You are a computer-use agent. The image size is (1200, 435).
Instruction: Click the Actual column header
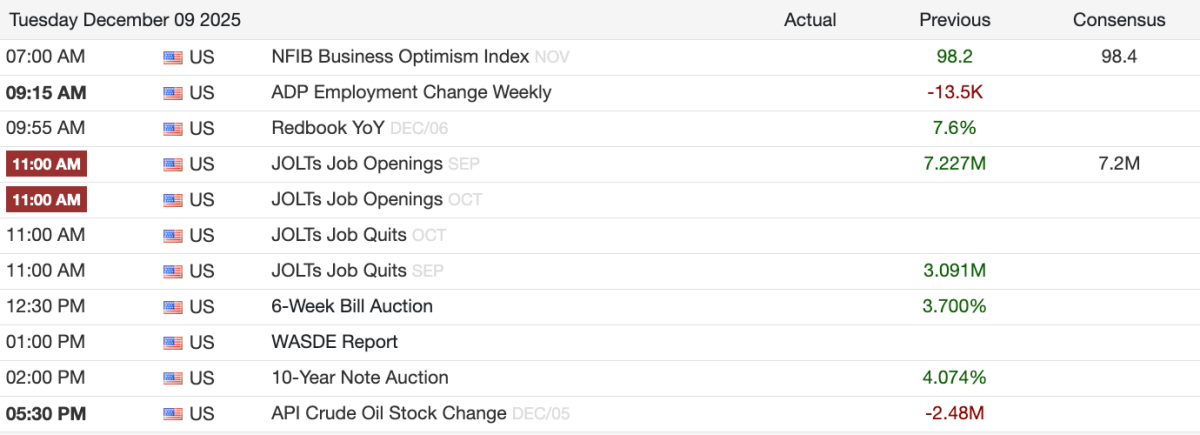(810, 20)
